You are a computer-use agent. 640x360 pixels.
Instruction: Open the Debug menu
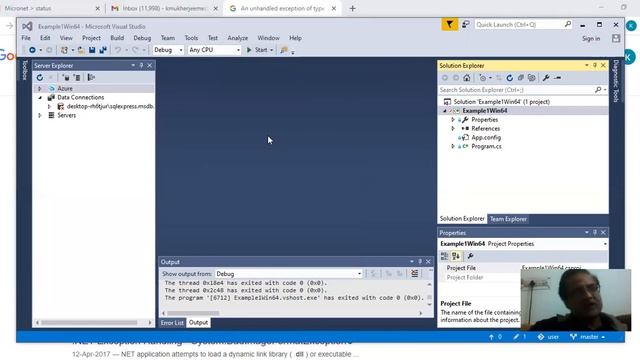point(142,38)
